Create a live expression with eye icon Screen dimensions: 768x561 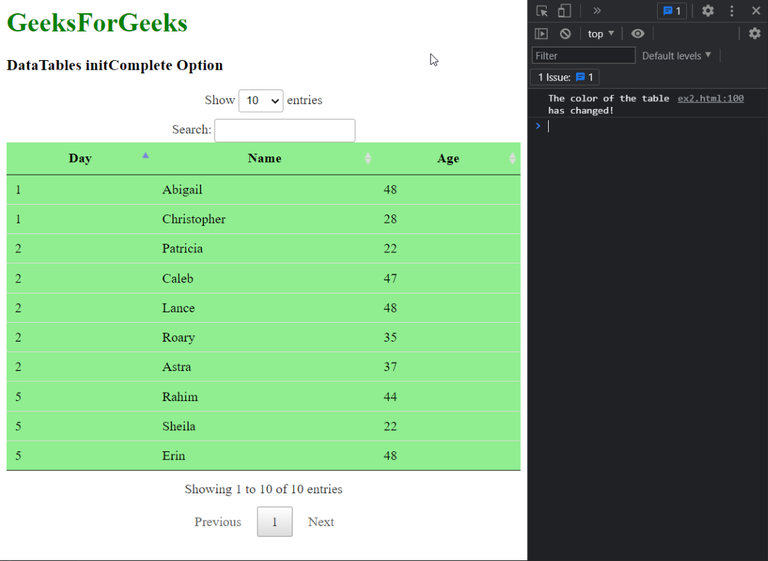click(637, 34)
